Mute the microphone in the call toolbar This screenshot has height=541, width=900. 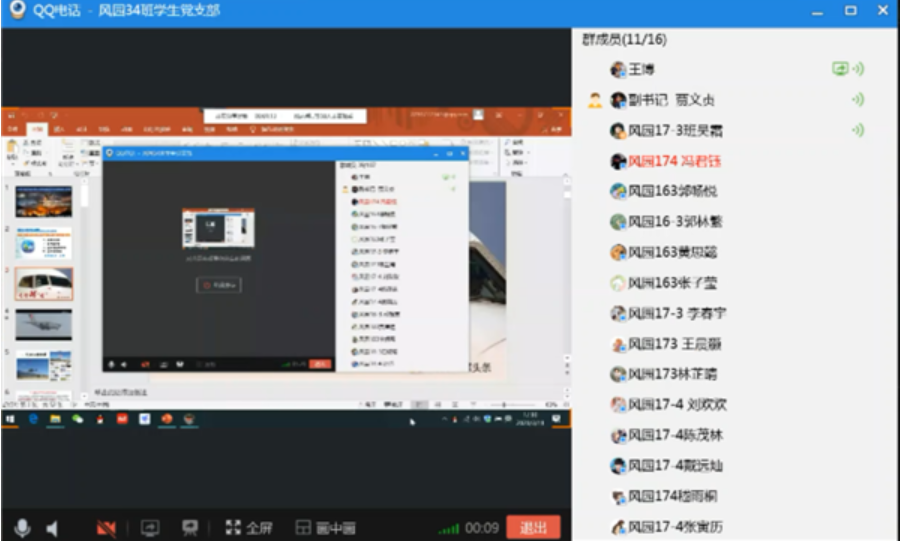22,528
